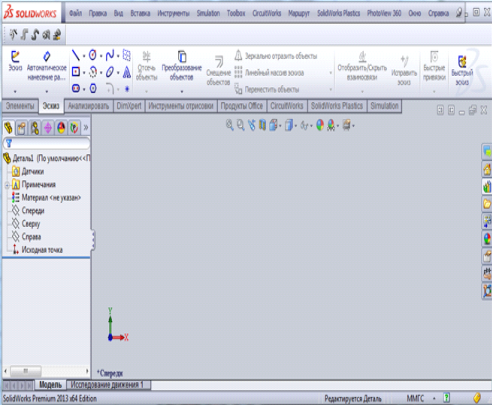Select the Сверху plane in tree
This screenshot has height=405, width=492.
pyautogui.click(x=26, y=224)
